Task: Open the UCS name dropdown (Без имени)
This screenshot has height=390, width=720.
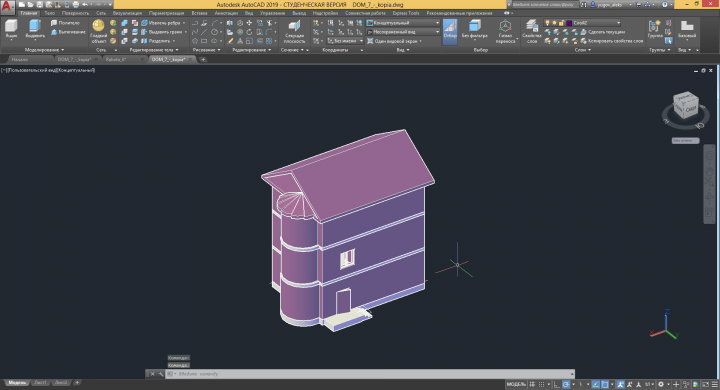Action: 345,41
